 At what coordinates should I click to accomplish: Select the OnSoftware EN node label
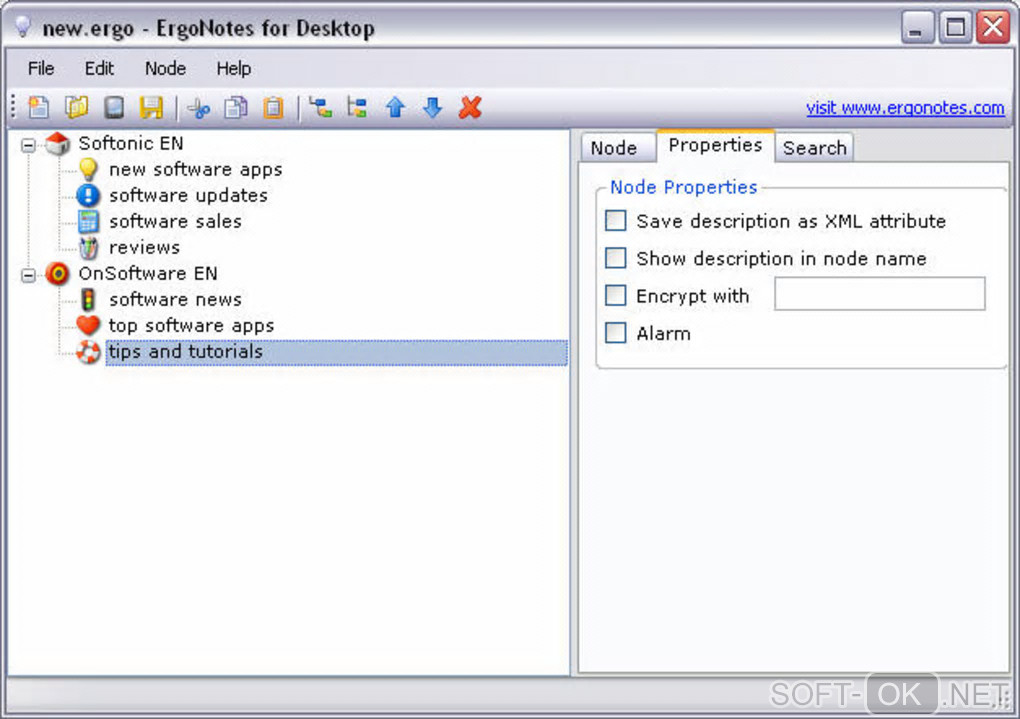(148, 273)
